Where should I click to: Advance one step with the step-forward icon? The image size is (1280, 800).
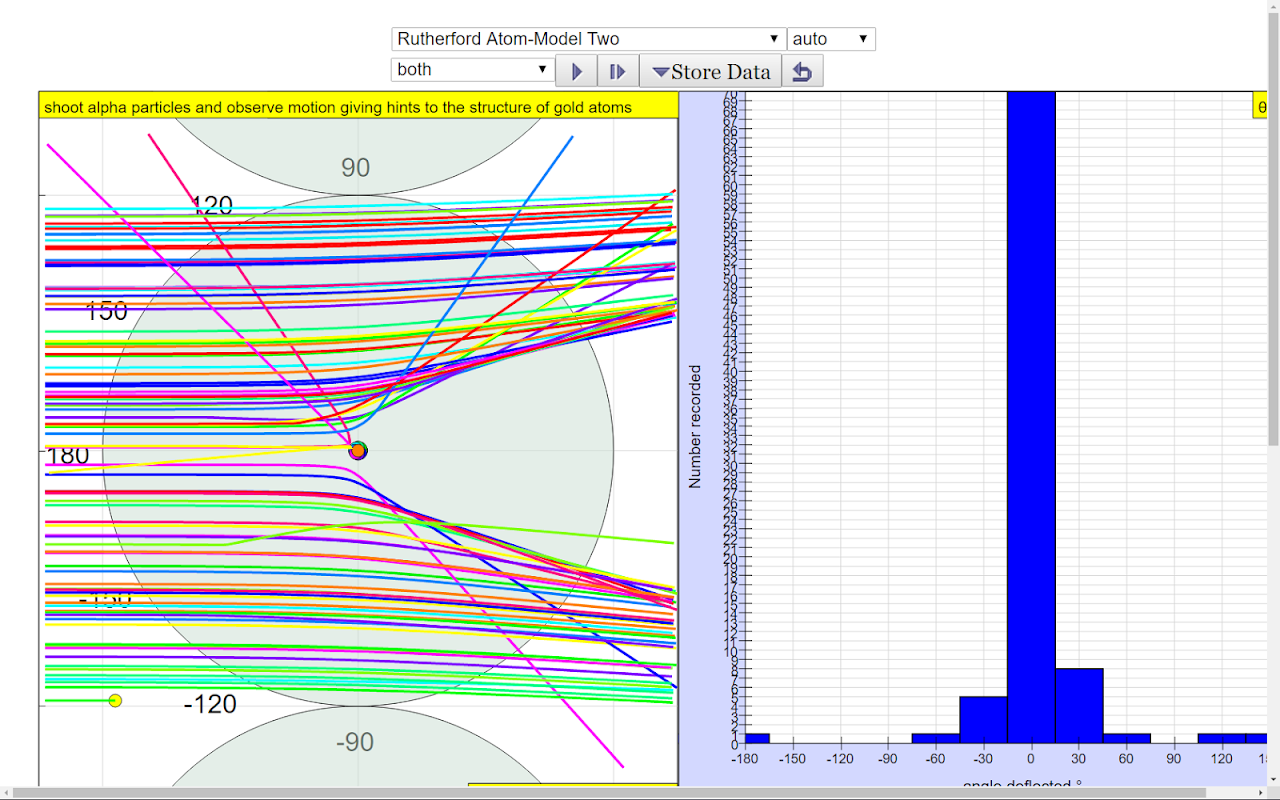coord(618,71)
